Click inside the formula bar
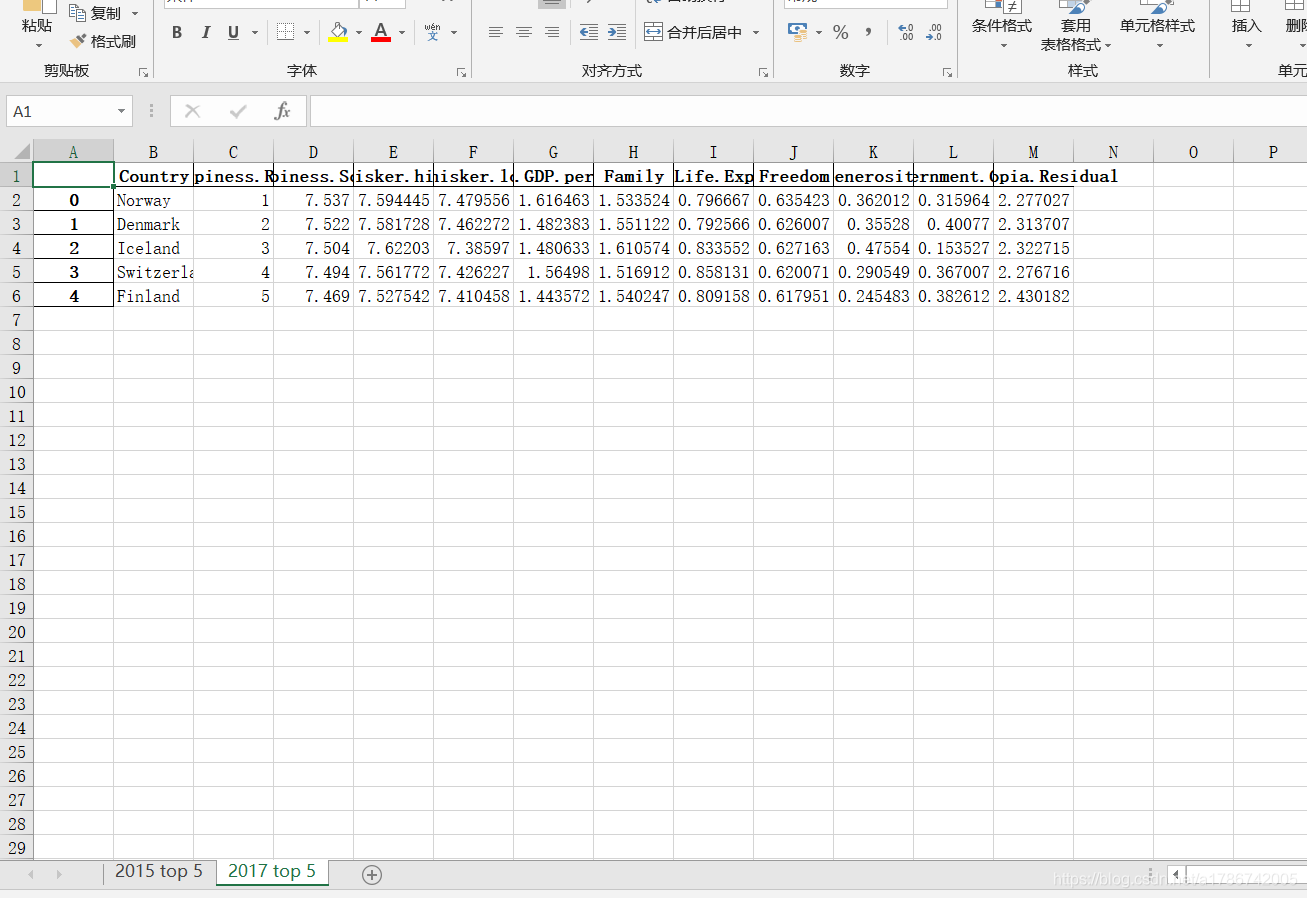The height and width of the screenshot is (898, 1307). (808, 111)
